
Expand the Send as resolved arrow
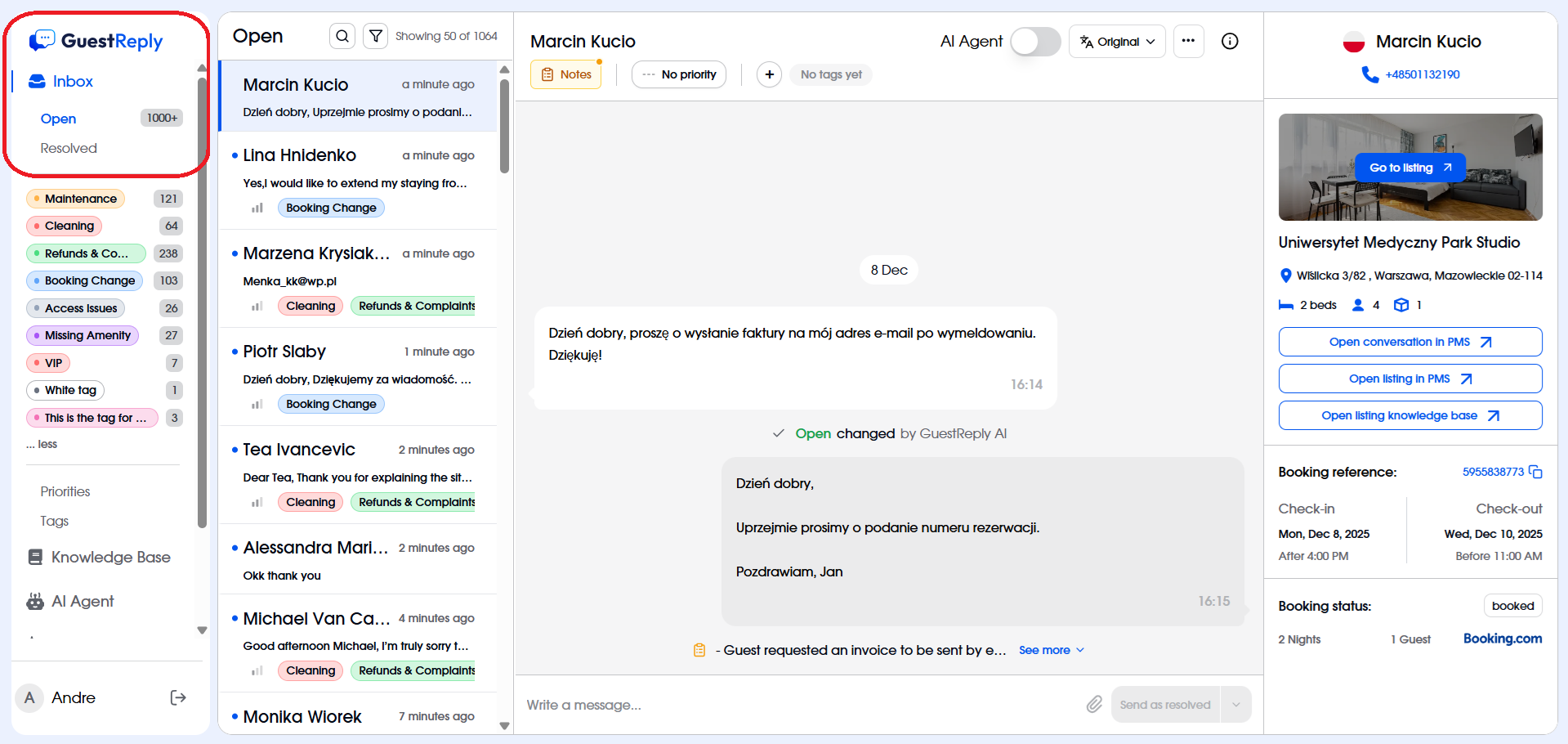click(x=1235, y=704)
